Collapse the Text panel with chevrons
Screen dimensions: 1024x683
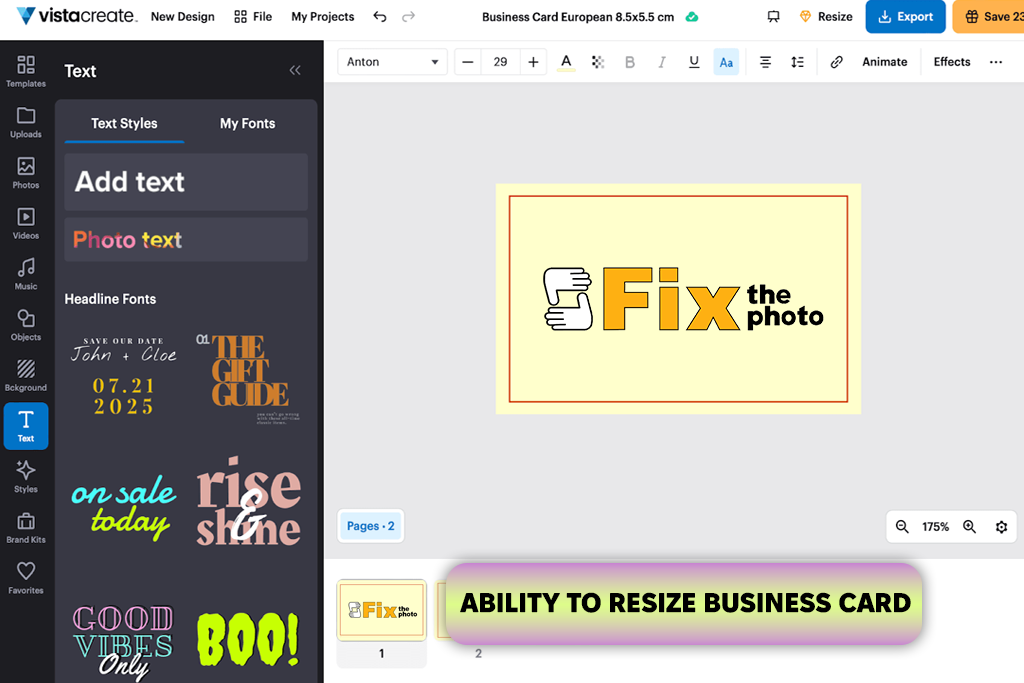[295, 70]
